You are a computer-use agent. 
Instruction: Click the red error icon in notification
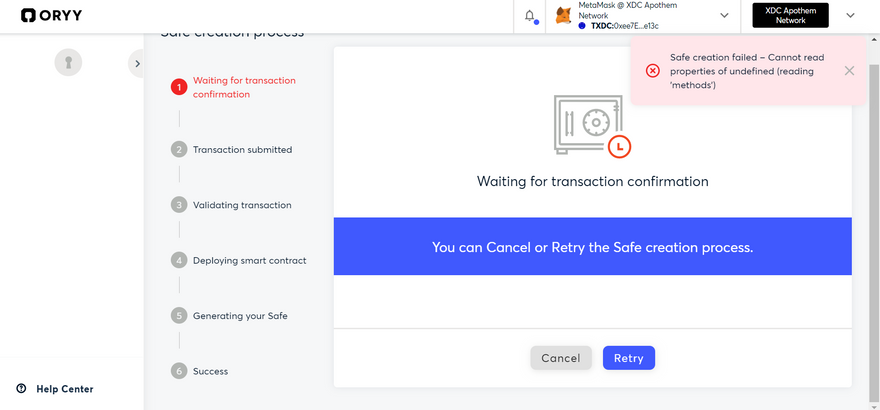(652, 71)
